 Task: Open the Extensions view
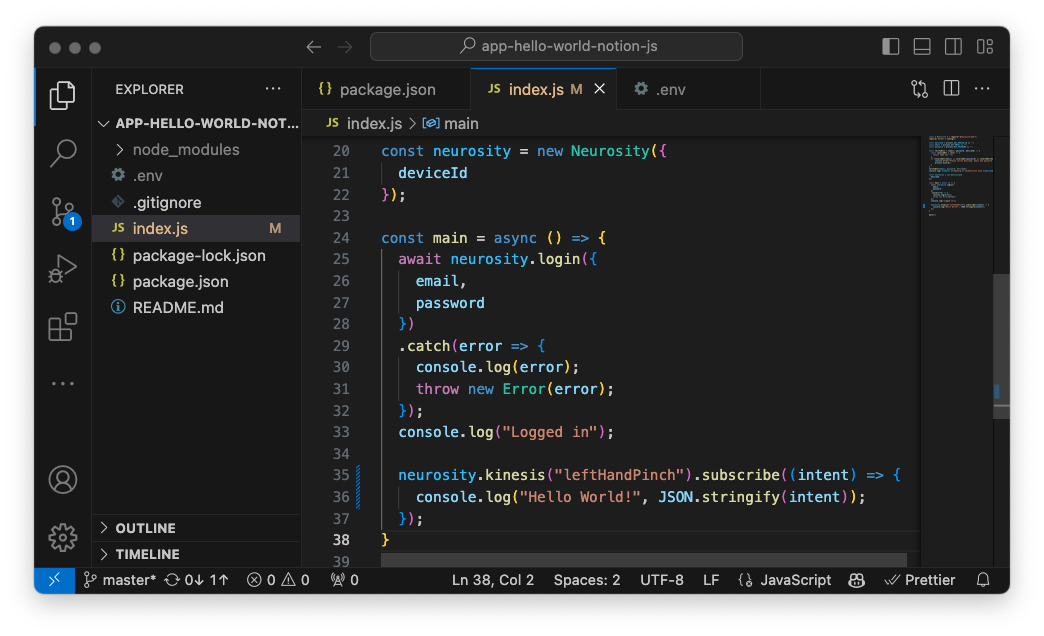[x=63, y=327]
